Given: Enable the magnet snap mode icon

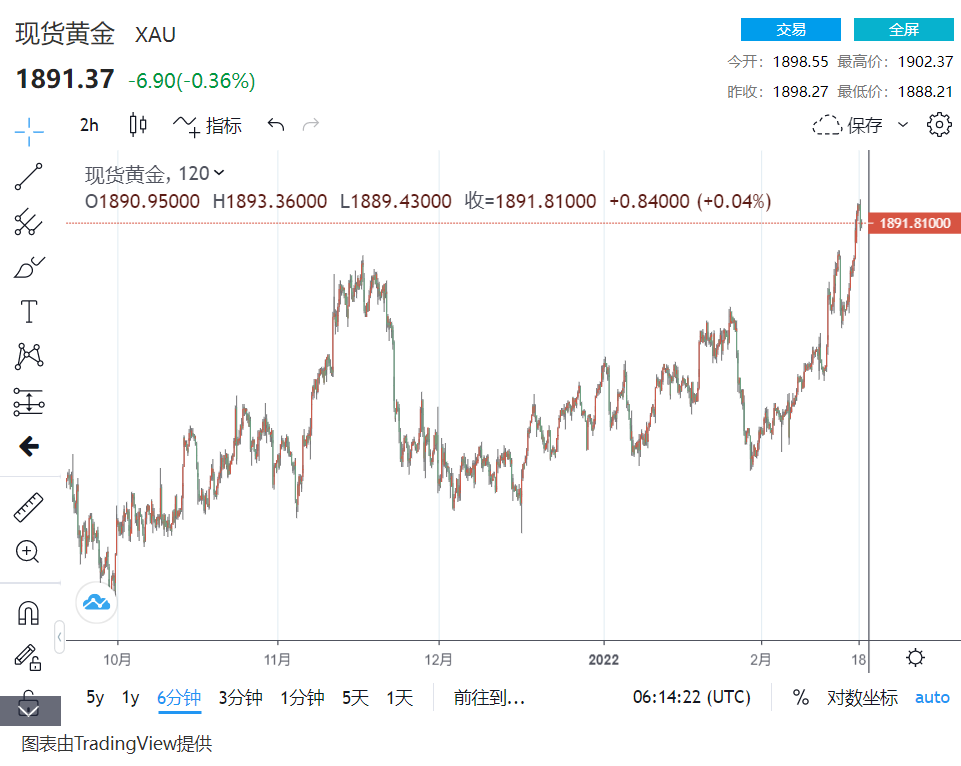Looking at the screenshot, I should 29,612.
